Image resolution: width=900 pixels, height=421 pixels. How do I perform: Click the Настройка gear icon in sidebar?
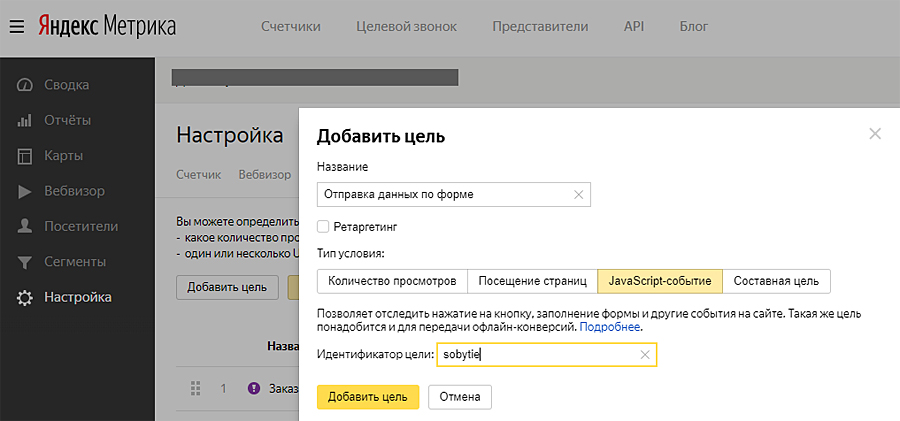[25, 297]
